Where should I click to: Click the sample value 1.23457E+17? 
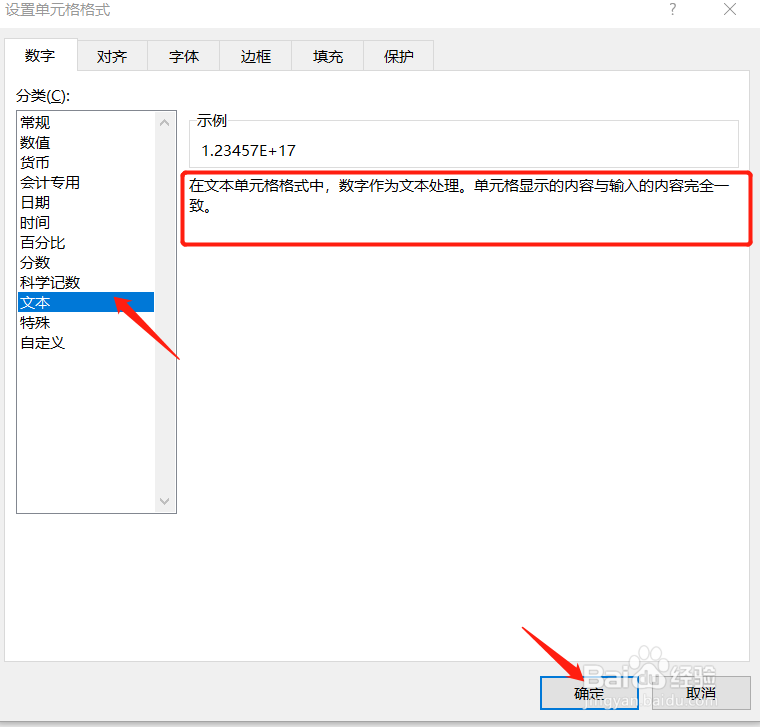click(x=248, y=151)
